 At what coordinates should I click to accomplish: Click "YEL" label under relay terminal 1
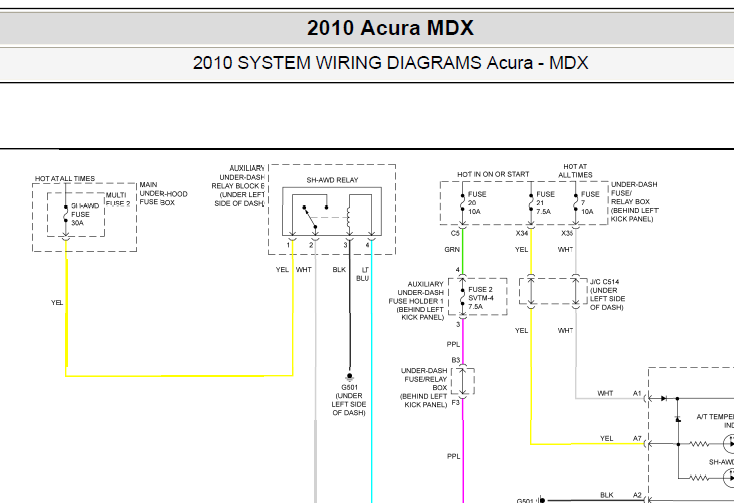click(282, 270)
